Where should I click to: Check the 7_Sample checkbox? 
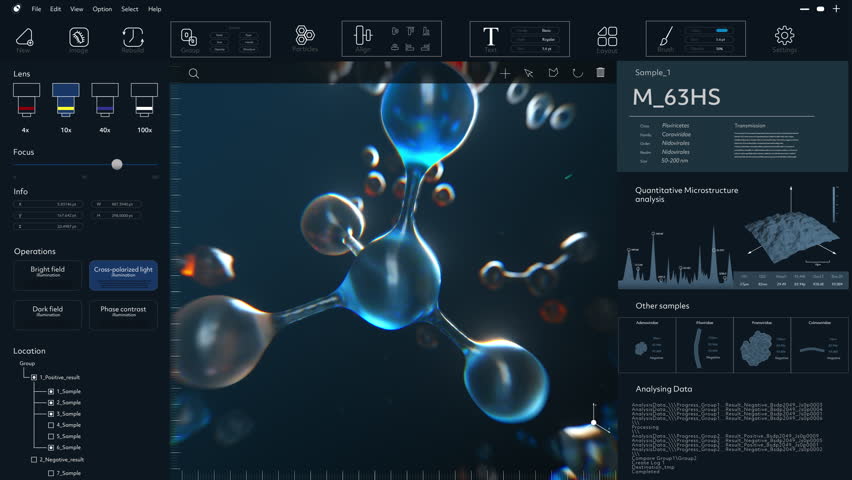tap(51, 473)
